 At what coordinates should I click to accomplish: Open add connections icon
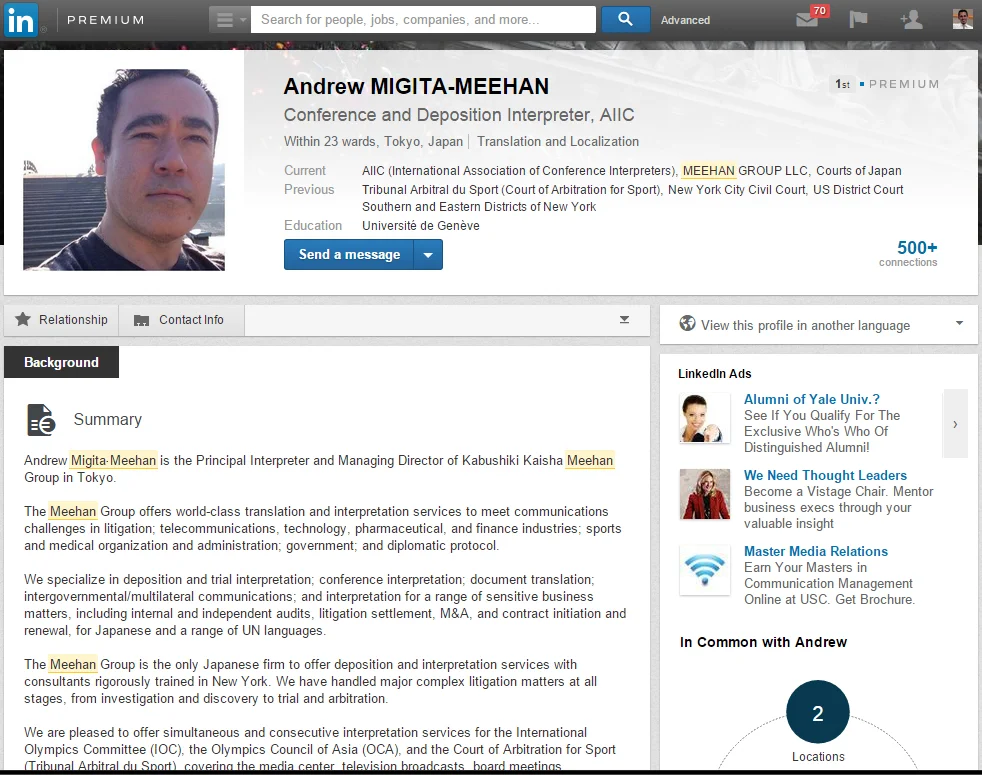pos(911,19)
